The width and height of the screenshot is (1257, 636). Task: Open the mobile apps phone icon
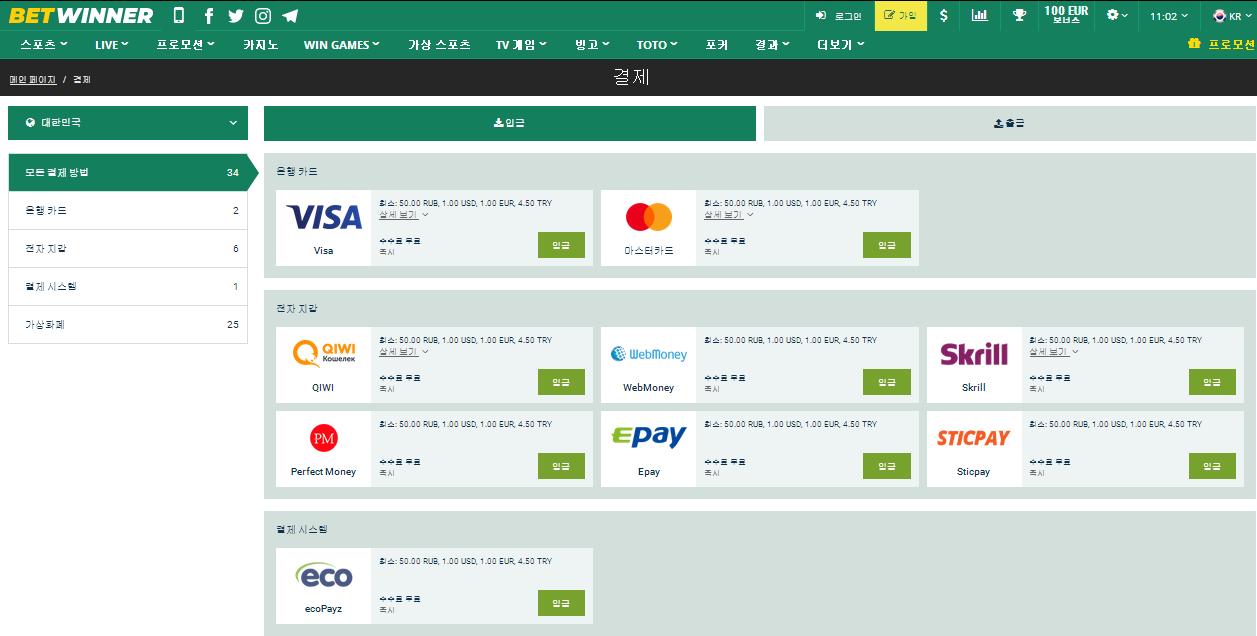[179, 15]
